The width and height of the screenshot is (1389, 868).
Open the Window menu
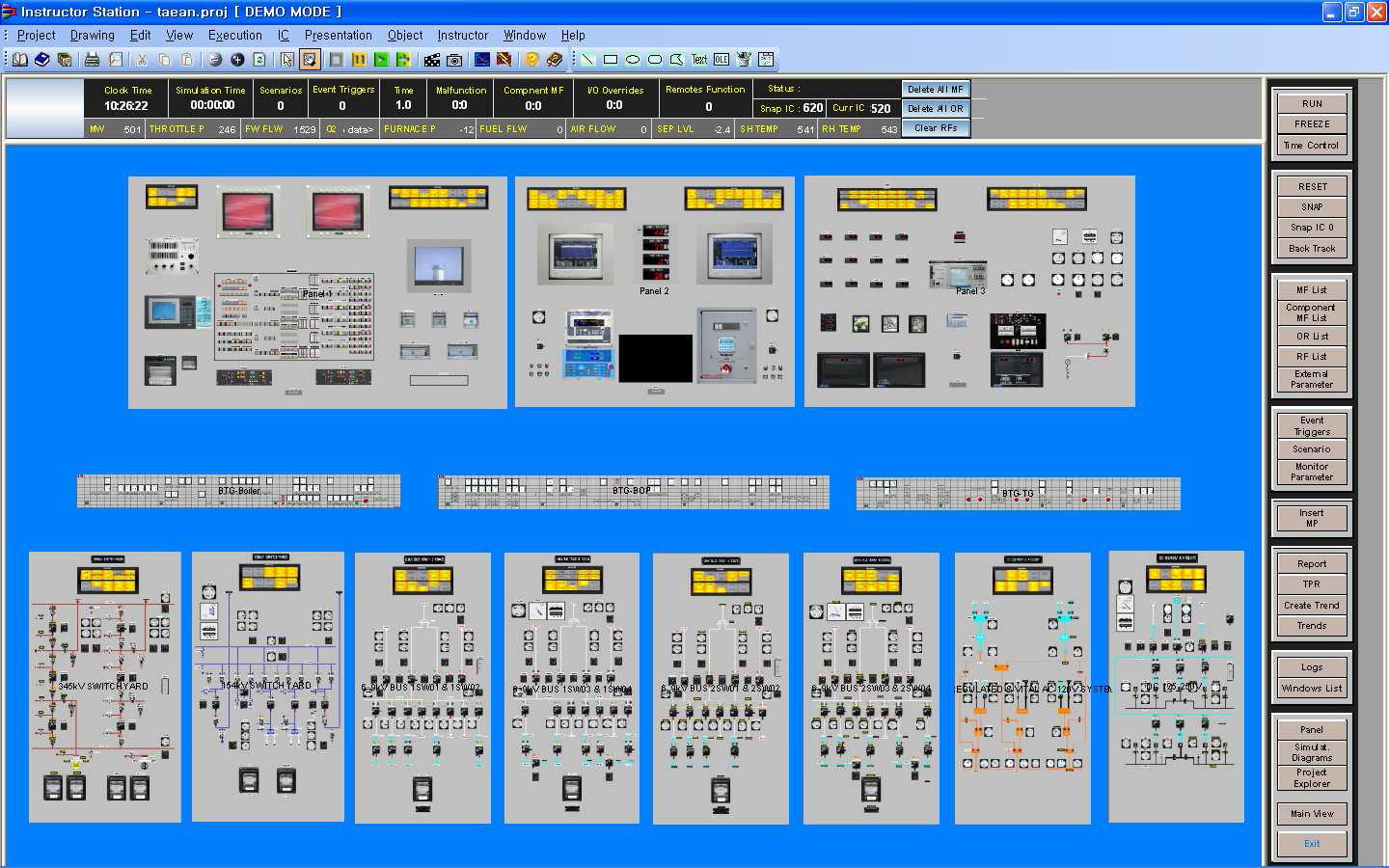pyautogui.click(x=525, y=35)
